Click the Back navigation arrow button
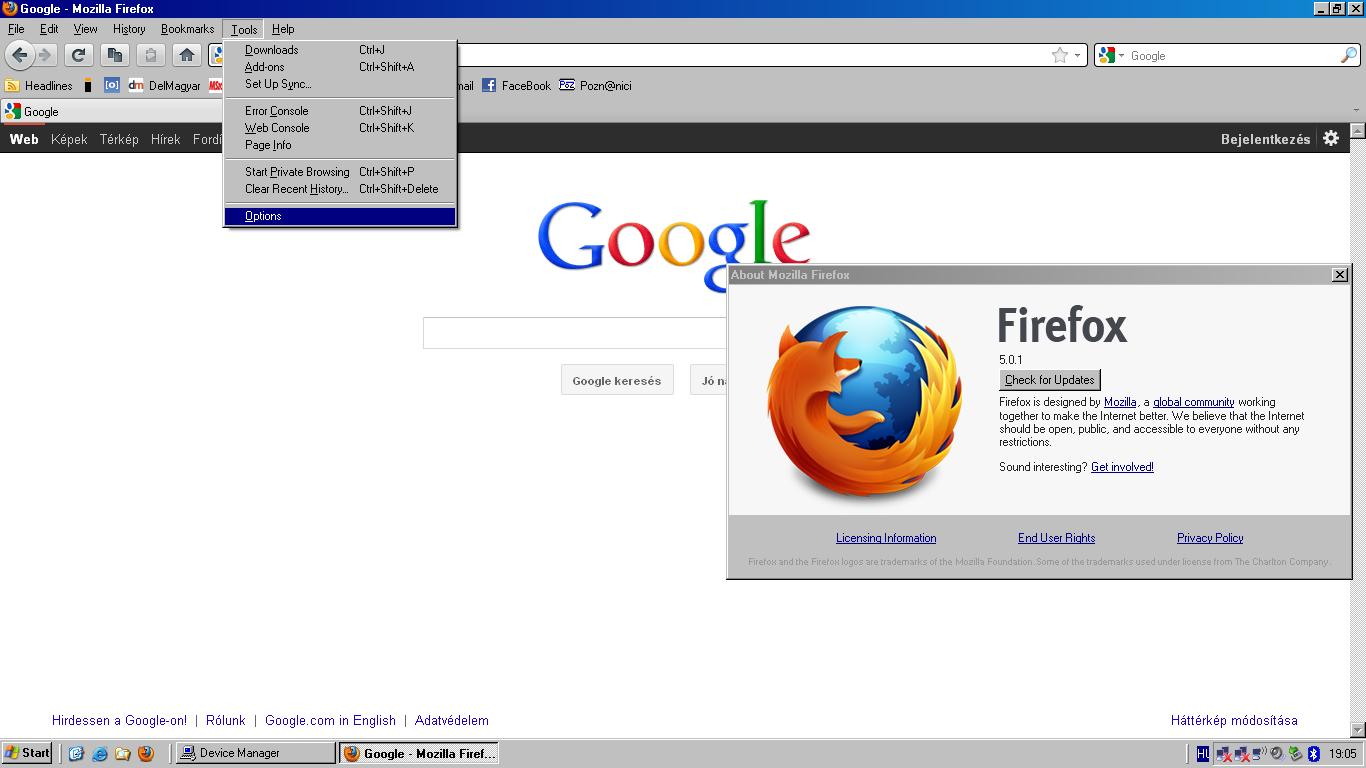The image size is (1366, 768). 19,55
